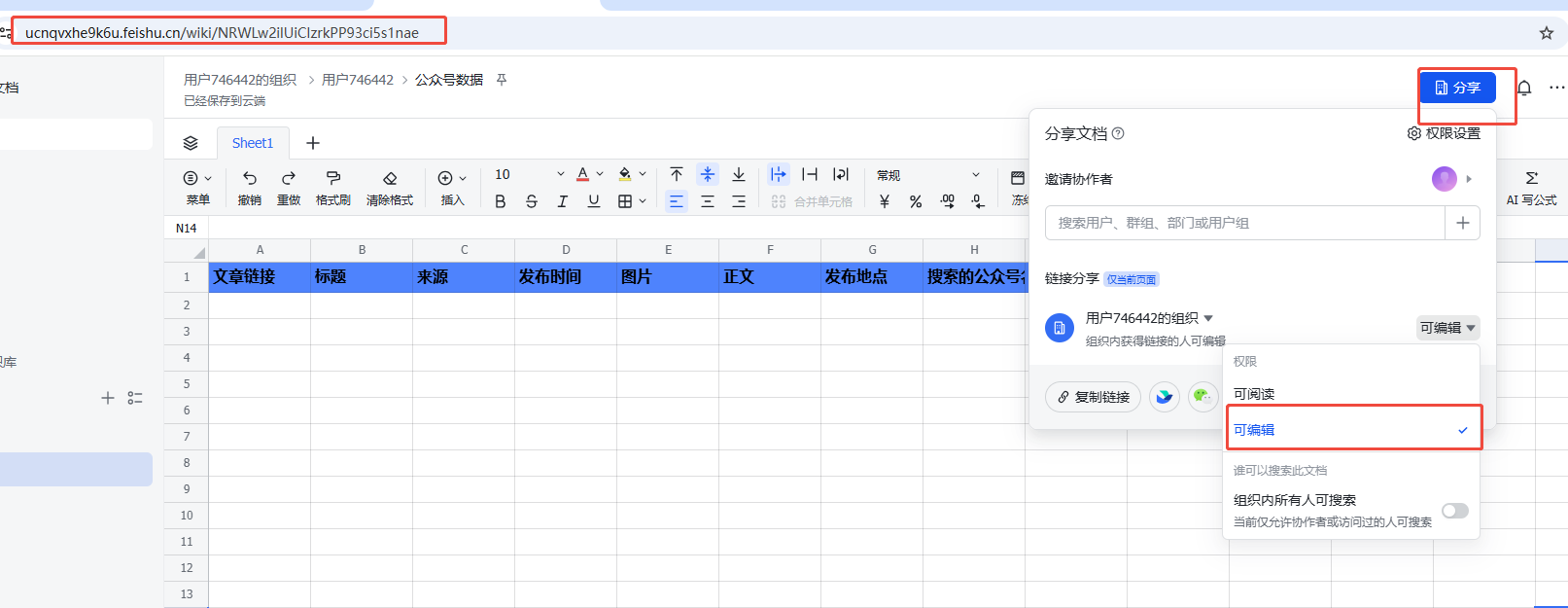Apply italic formatting
Screen dimensions: 1568x608
point(563,201)
